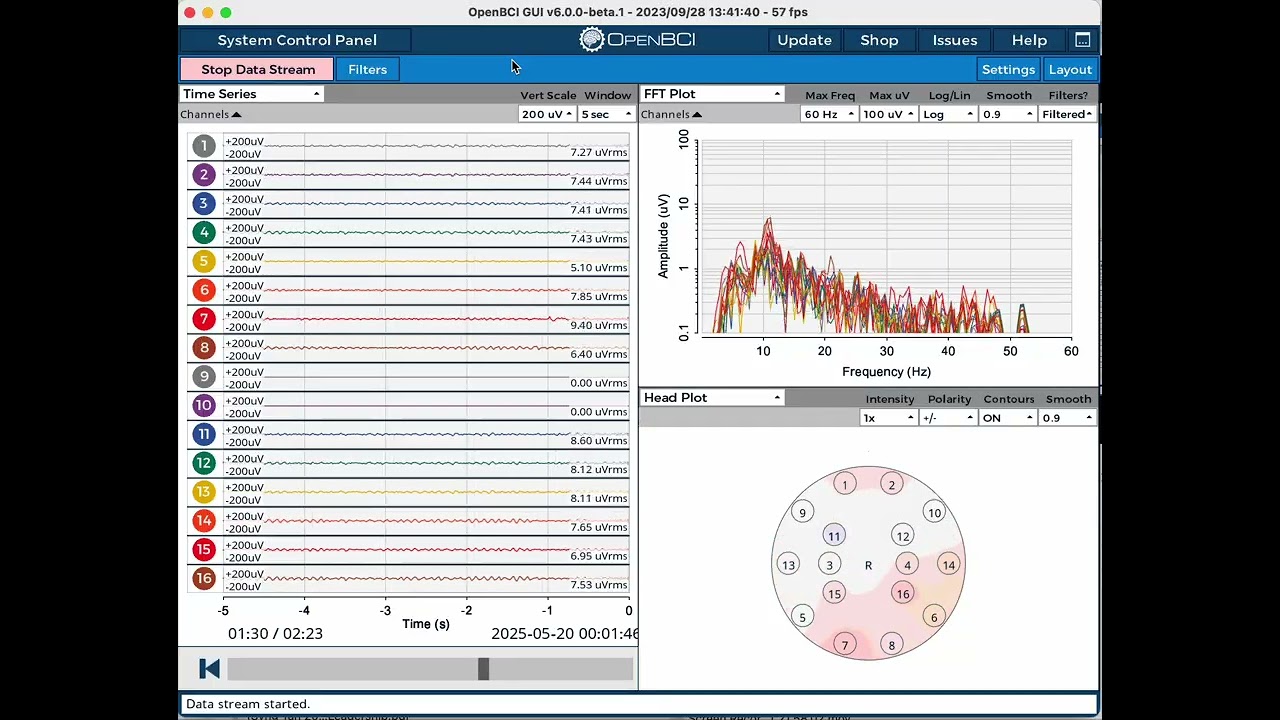The height and width of the screenshot is (720, 1280).
Task: Click the 6.40 uVrms reading for channel 8
Action: (x=599, y=354)
